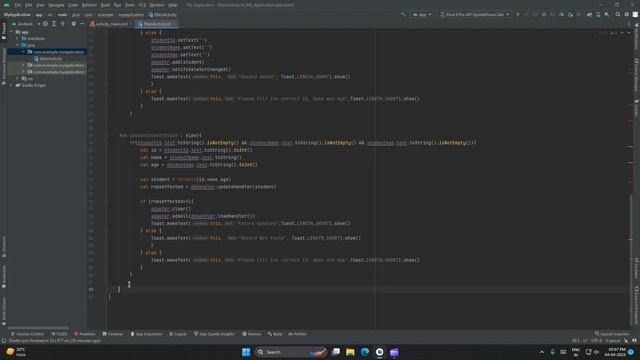
Task: Open the Services tool window
Action: 251,334
